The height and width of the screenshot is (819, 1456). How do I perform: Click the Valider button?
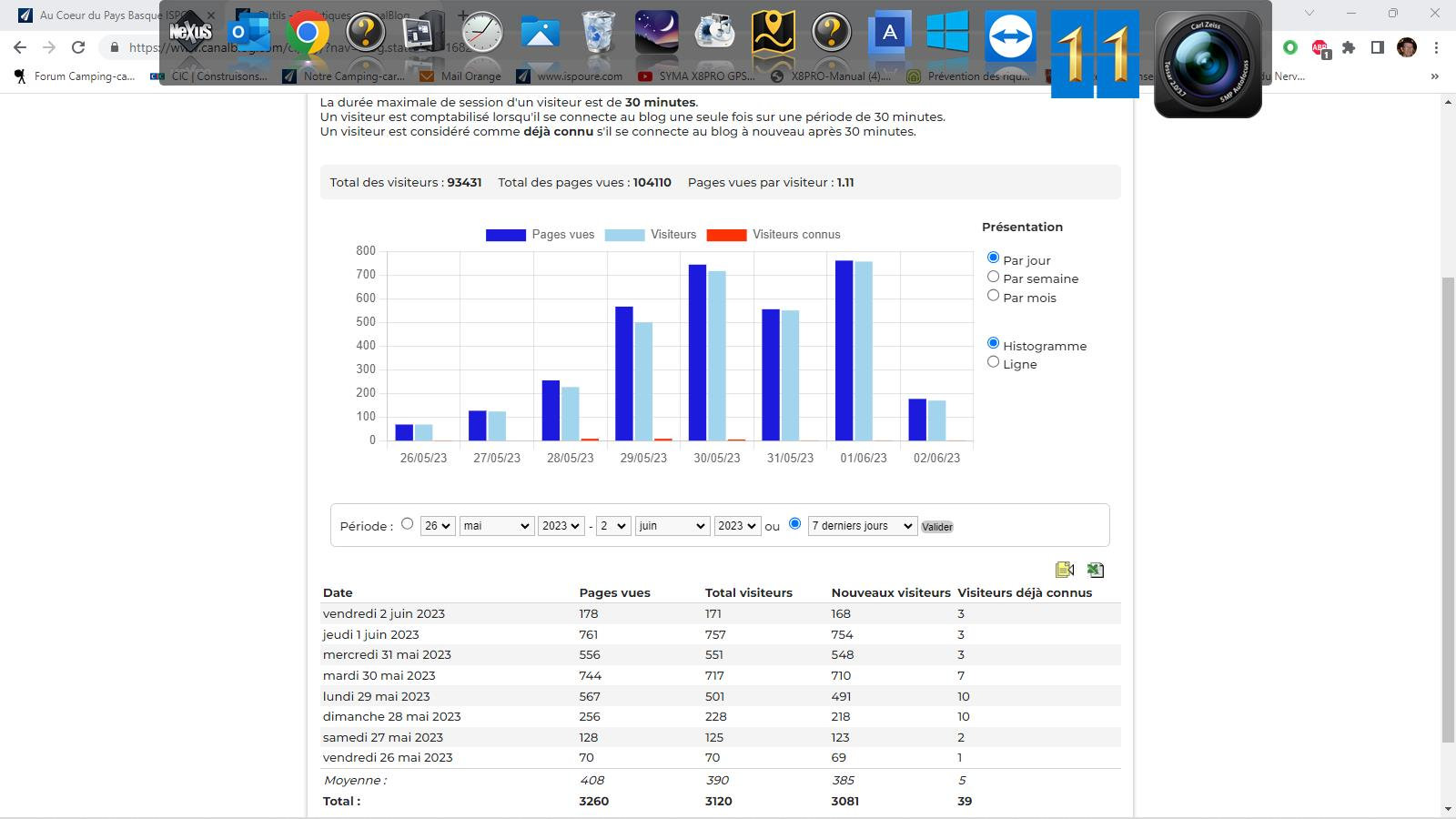pyautogui.click(x=937, y=527)
